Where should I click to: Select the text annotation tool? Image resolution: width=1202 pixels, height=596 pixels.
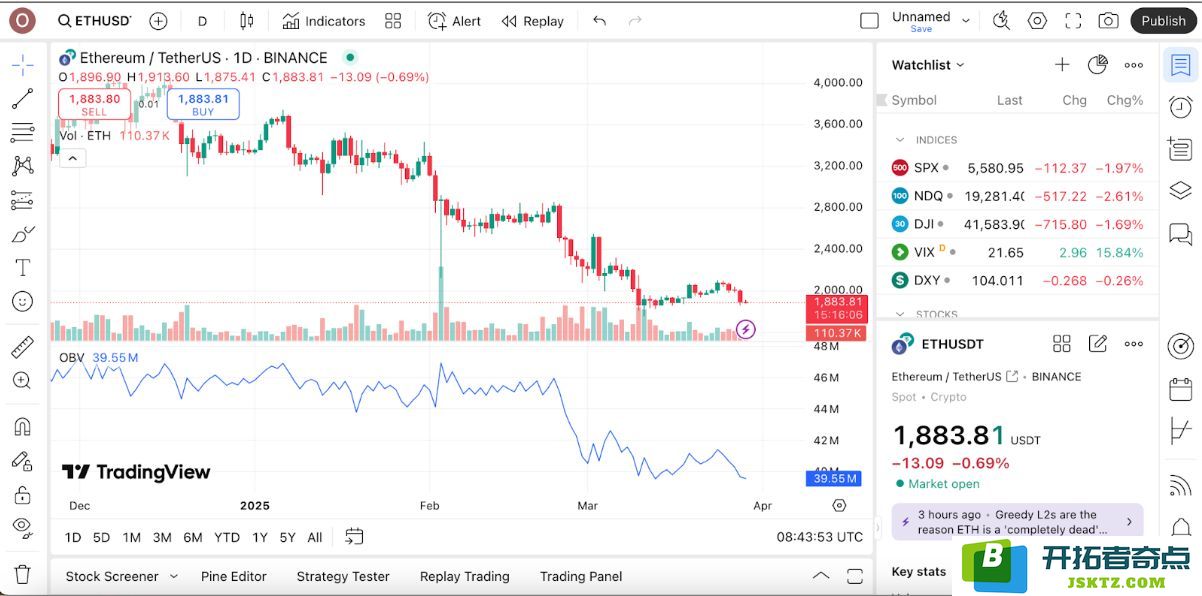point(22,267)
